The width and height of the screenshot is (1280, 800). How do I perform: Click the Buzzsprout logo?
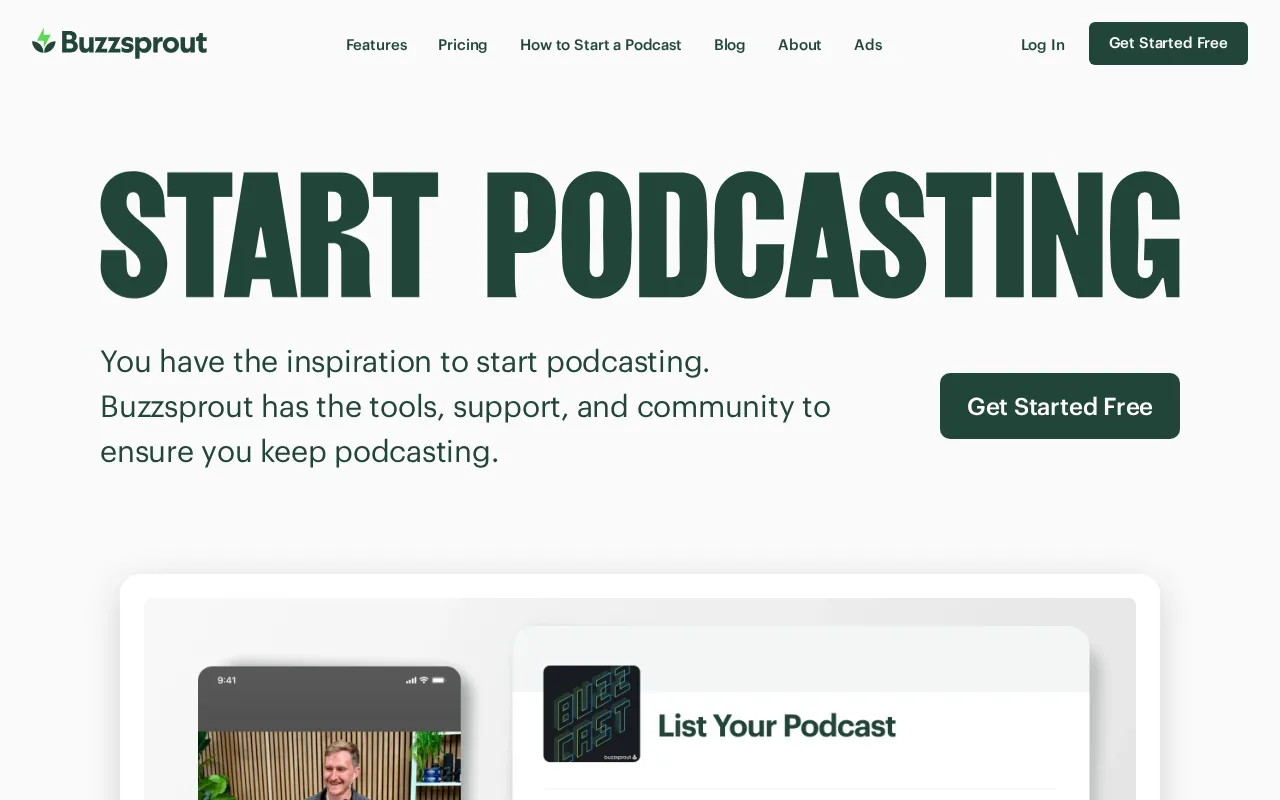[x=119, y=44]
